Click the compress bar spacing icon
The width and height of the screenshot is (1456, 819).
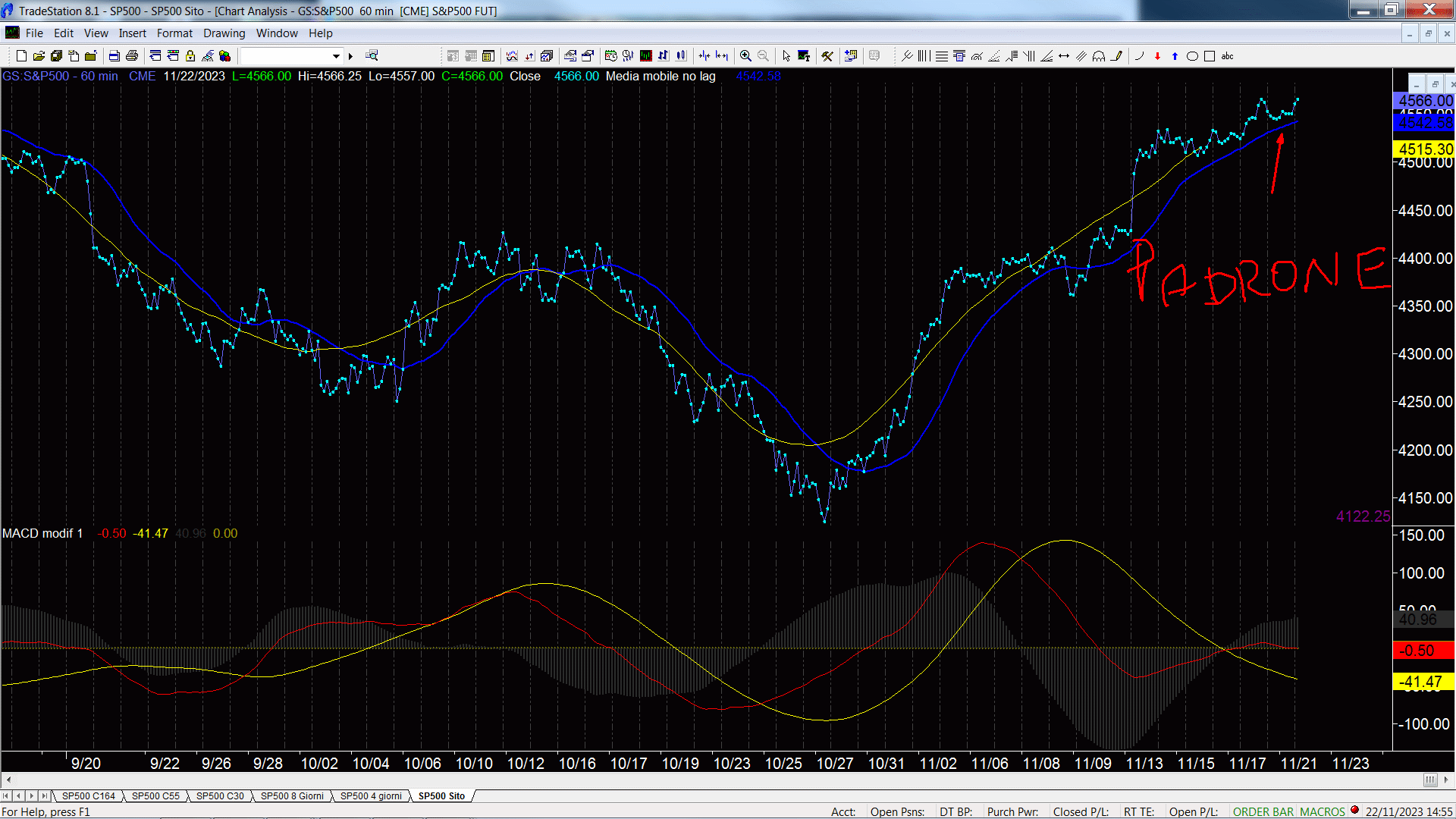[x=704, y=55]
